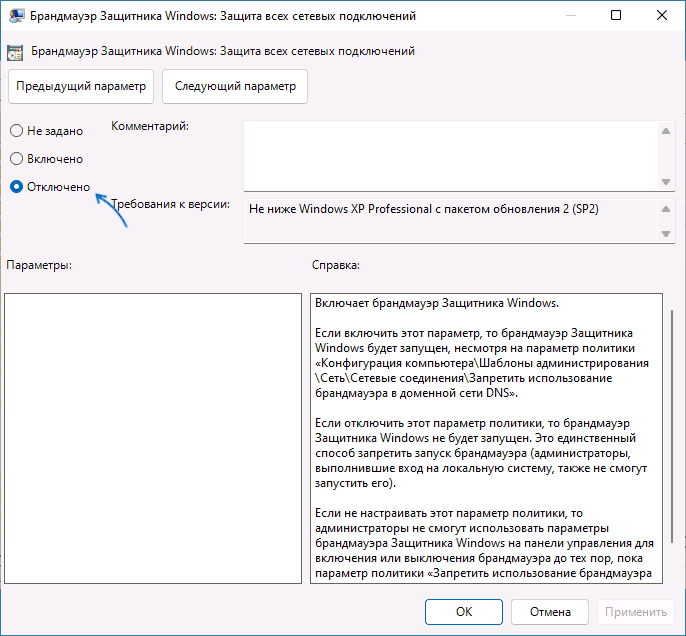Viewport: 686px width, 636px height.
Task: Click the policy setting icon beside heading
Action: (x=15, y=52)
